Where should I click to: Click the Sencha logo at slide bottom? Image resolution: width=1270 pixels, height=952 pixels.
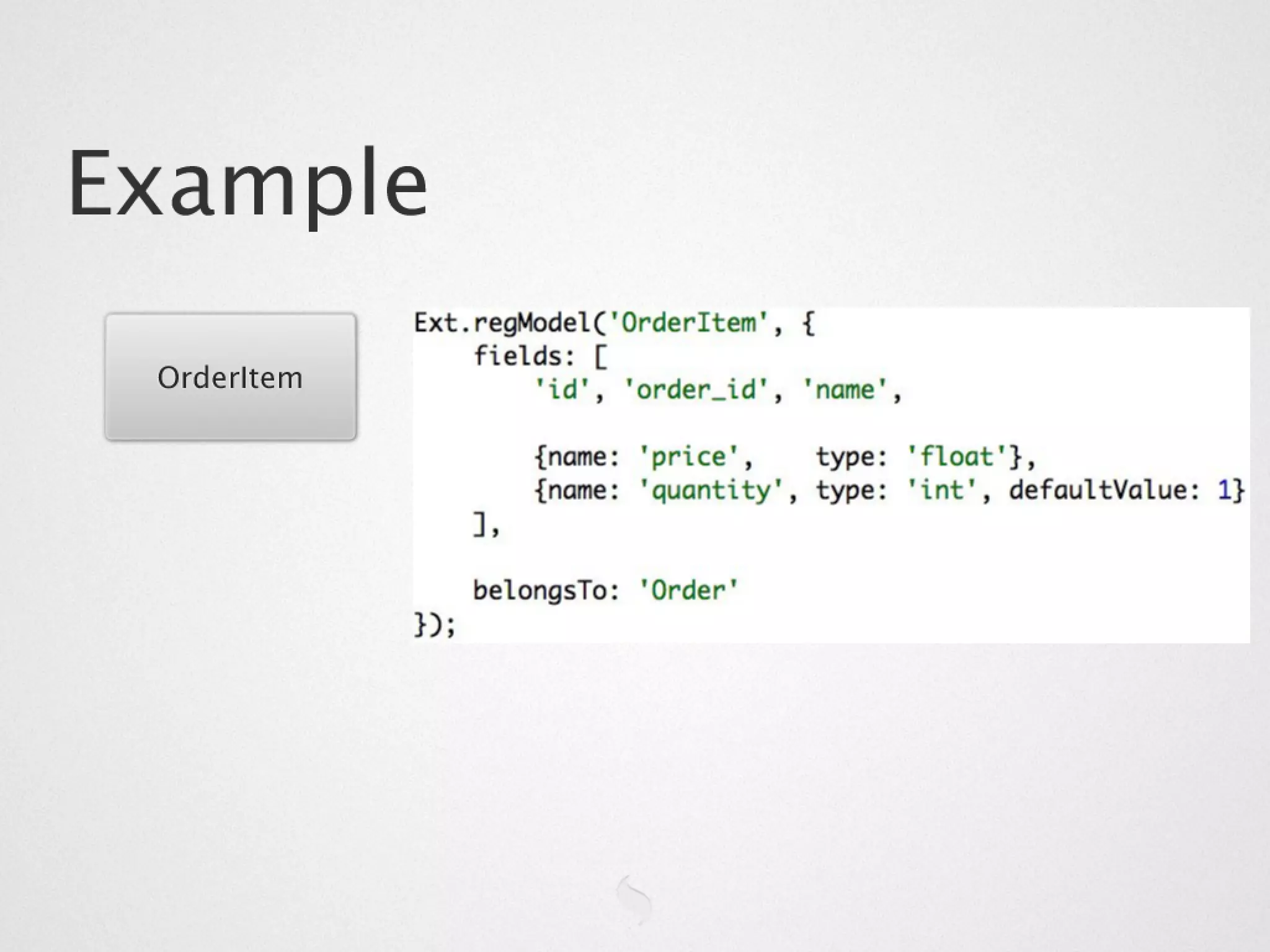coord(634,900)
